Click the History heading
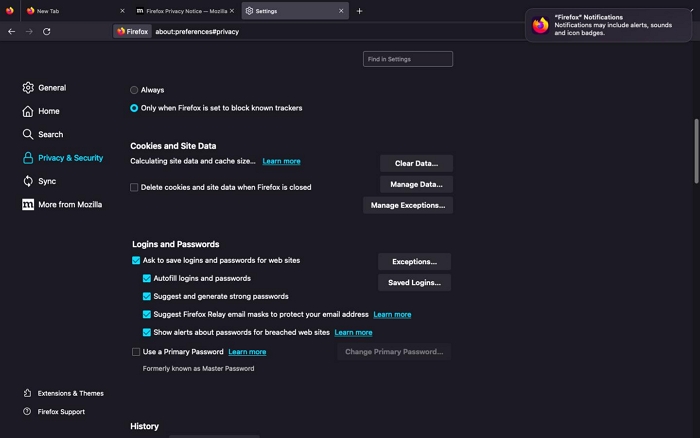700x438 pixels. [144, 426]
